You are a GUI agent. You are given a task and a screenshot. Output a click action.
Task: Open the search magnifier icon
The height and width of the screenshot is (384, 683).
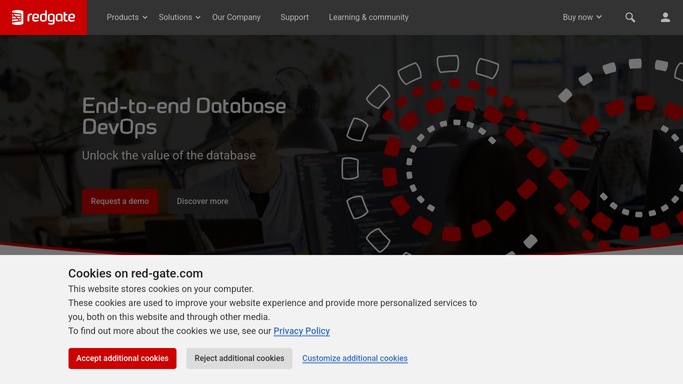(630, 17)
